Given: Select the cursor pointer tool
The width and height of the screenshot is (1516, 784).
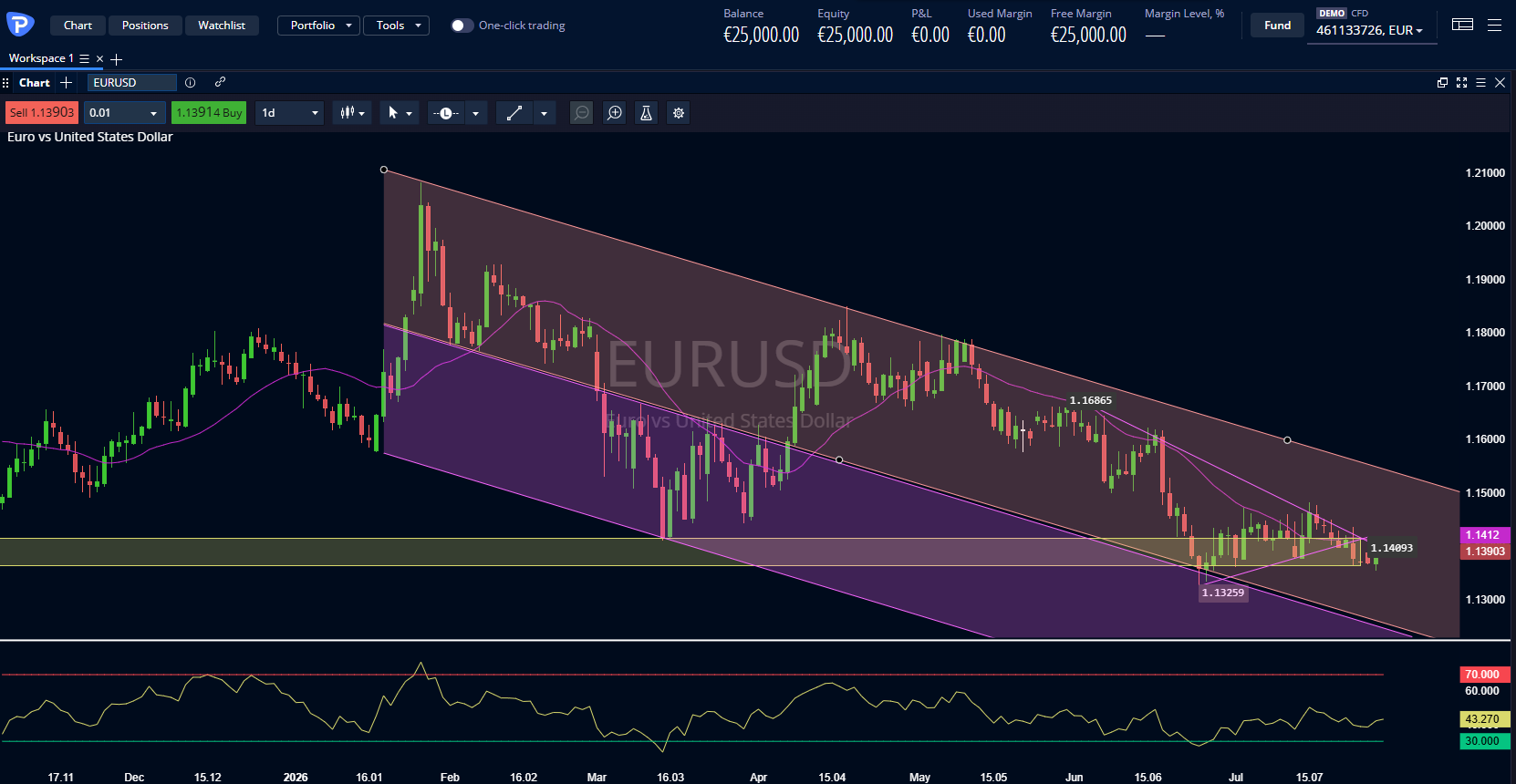Looking at the screenshot, I should (x=393, y=113).
